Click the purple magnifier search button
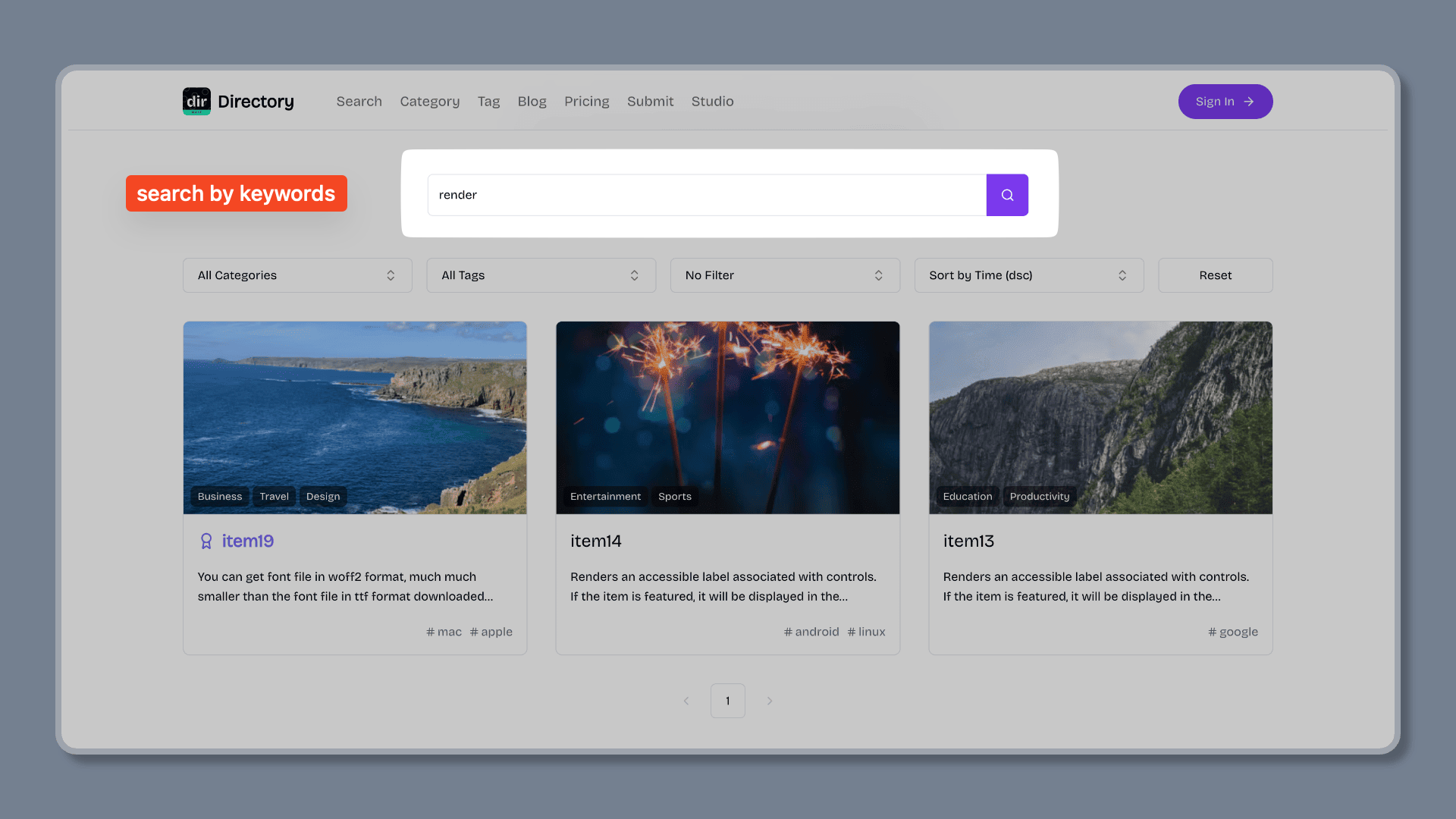This screenshot has width=1456, height=819. tap(1007, 195)
